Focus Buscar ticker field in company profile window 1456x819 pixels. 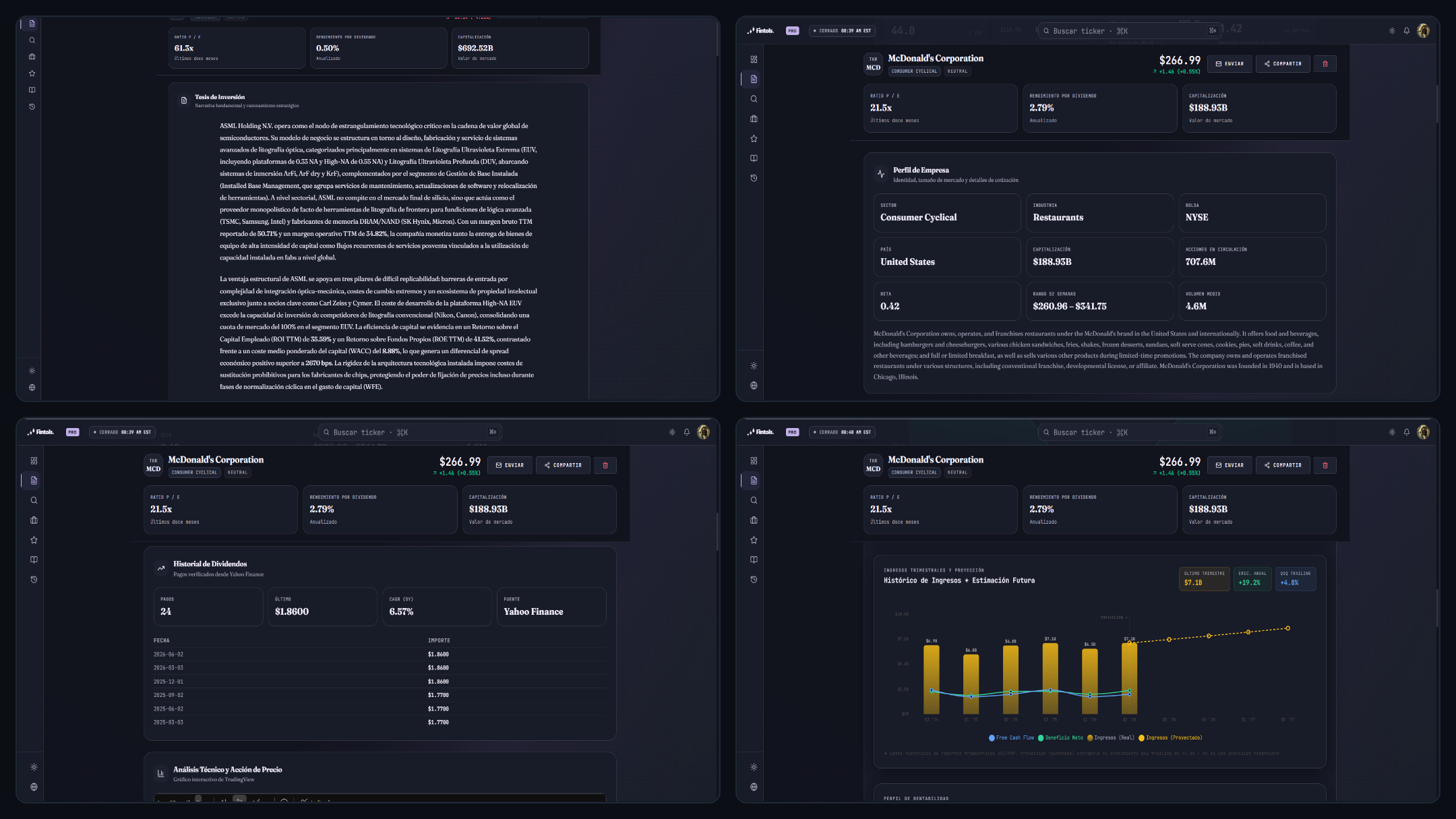[x=1130, y=31]
